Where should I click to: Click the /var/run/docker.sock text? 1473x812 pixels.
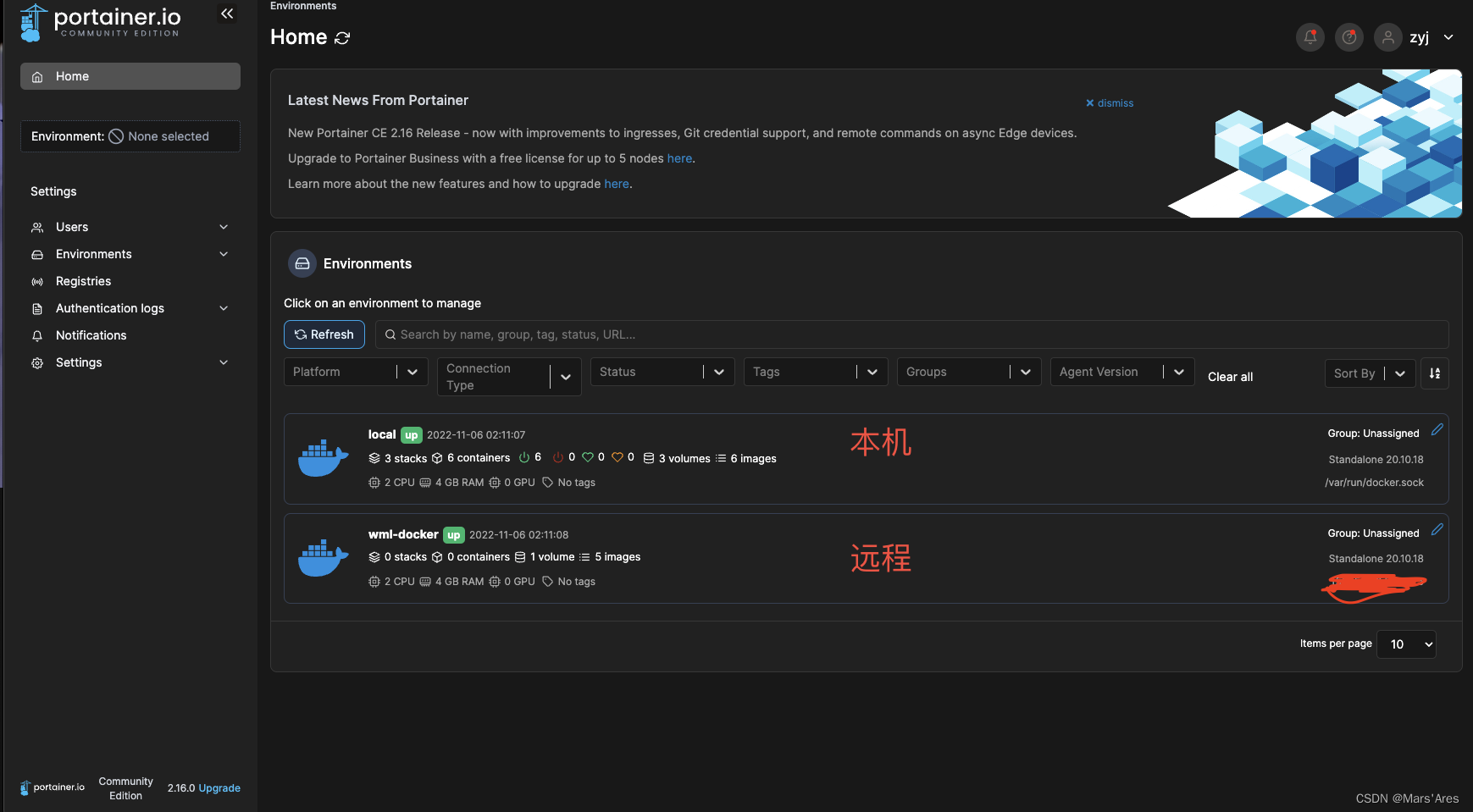tap(1374, 483)
